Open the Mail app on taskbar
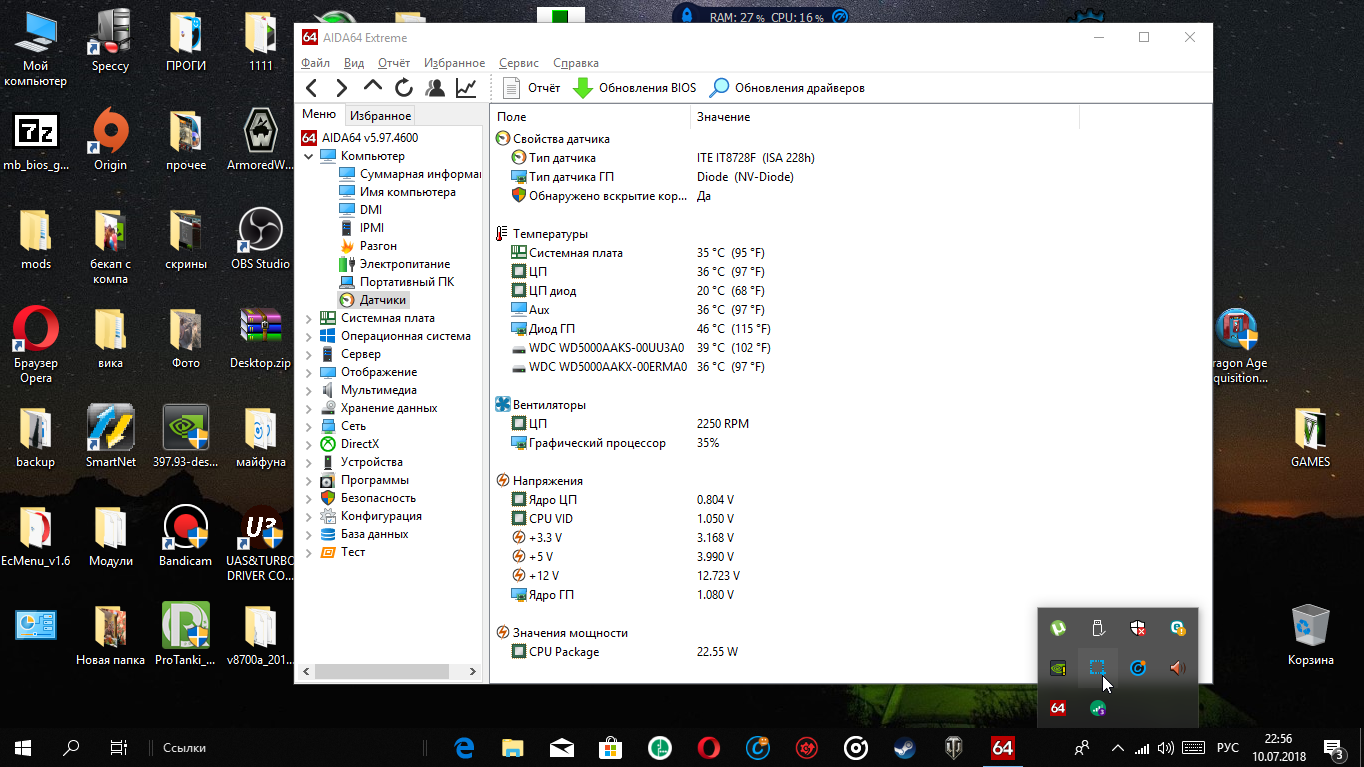The width and height of the screenshot is (1364, 767). coord(562,747)
